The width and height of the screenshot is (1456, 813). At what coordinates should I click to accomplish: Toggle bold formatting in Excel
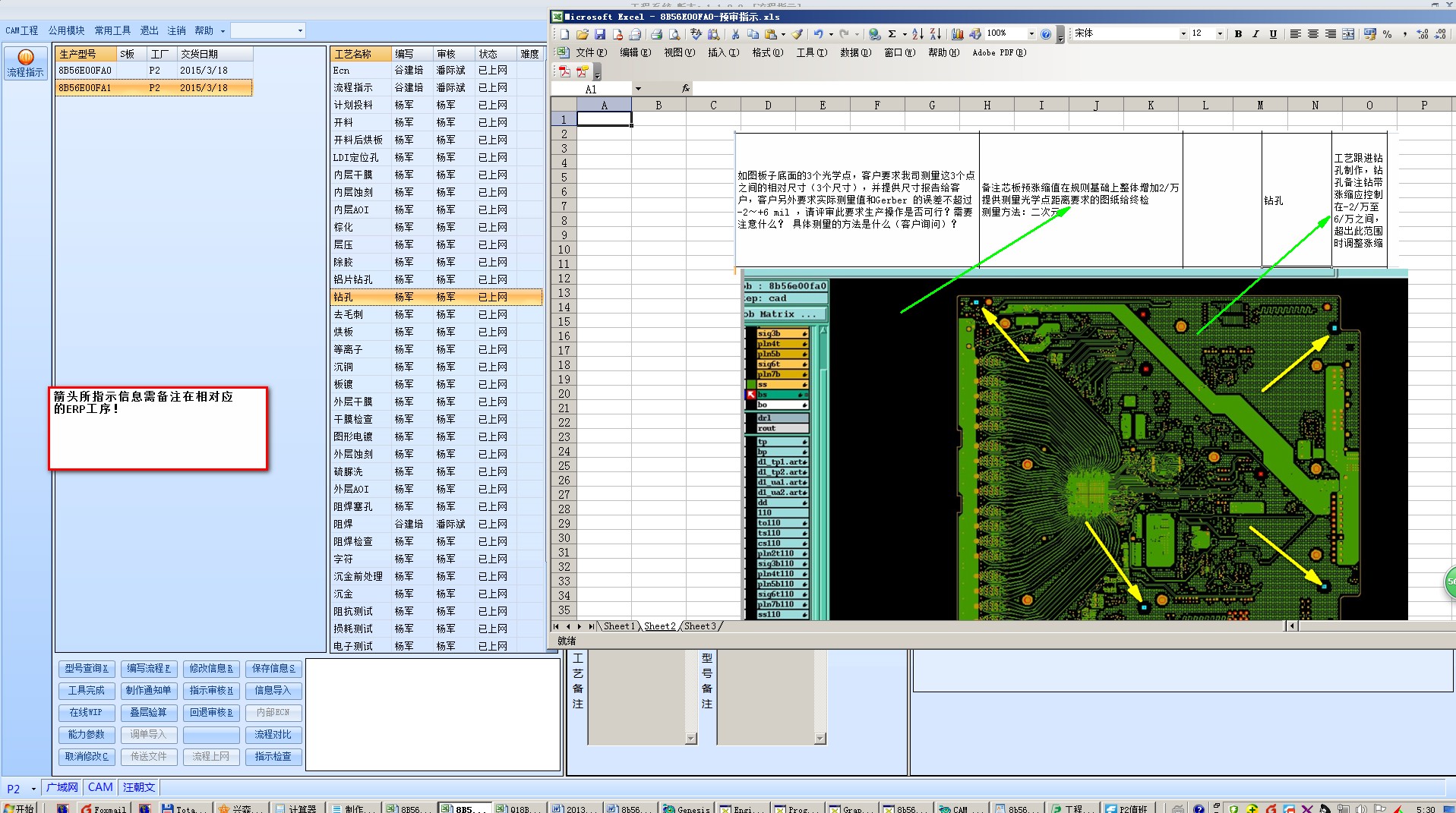pyautogui.click(x=1238, y=34)
